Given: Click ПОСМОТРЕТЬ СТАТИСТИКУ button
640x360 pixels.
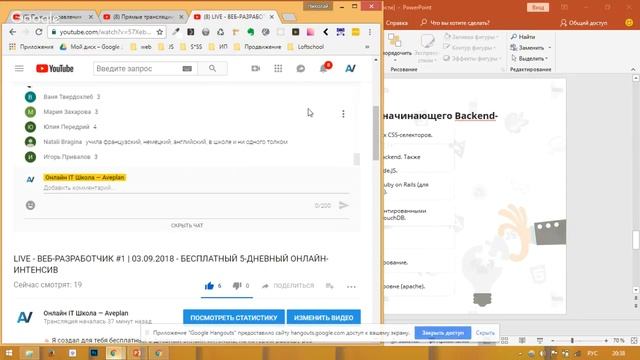Looking at the screenshot, I should pos(234,318).
